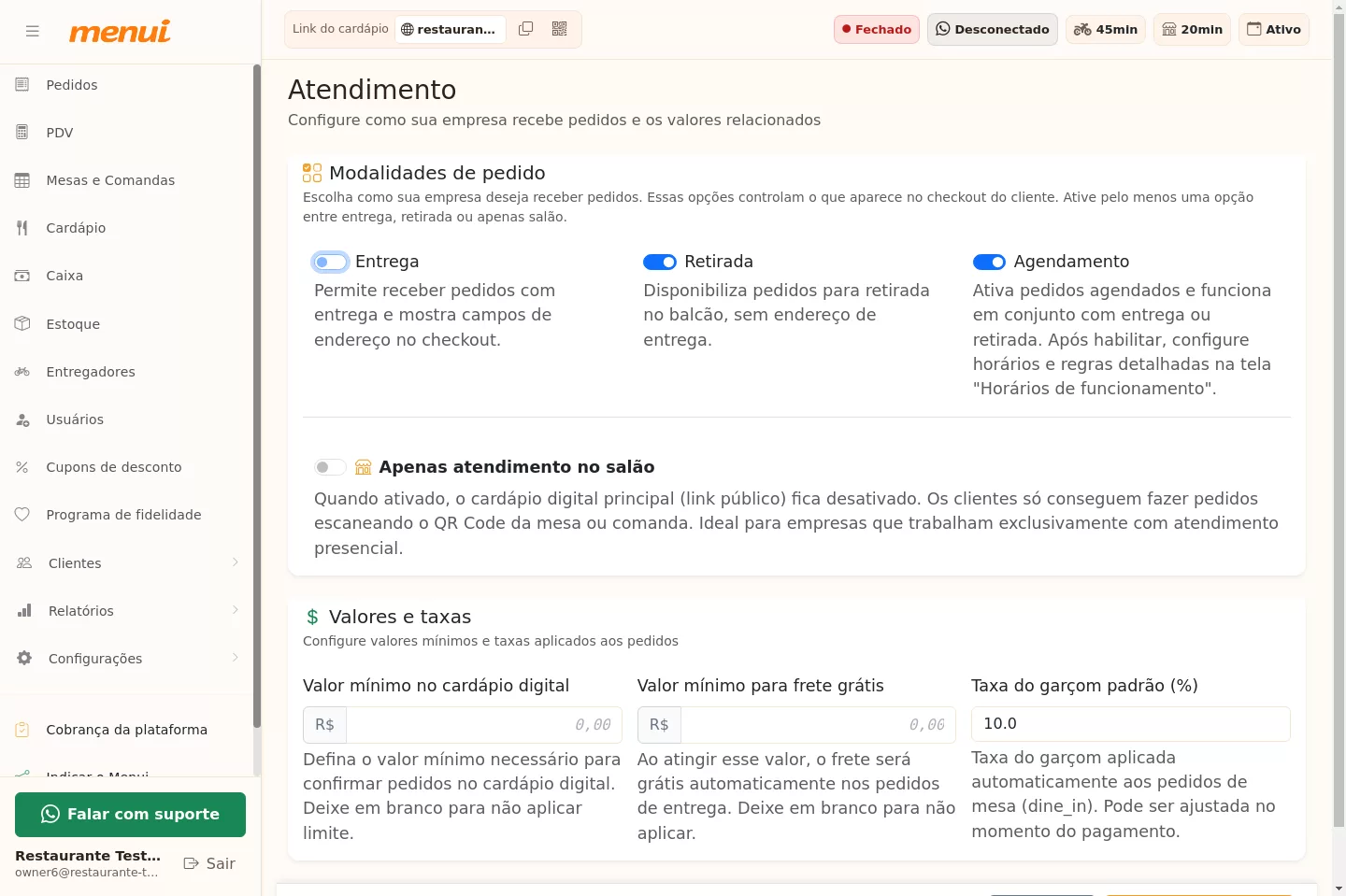Click the Cardápio fork-knife icon

pos(22,228)
